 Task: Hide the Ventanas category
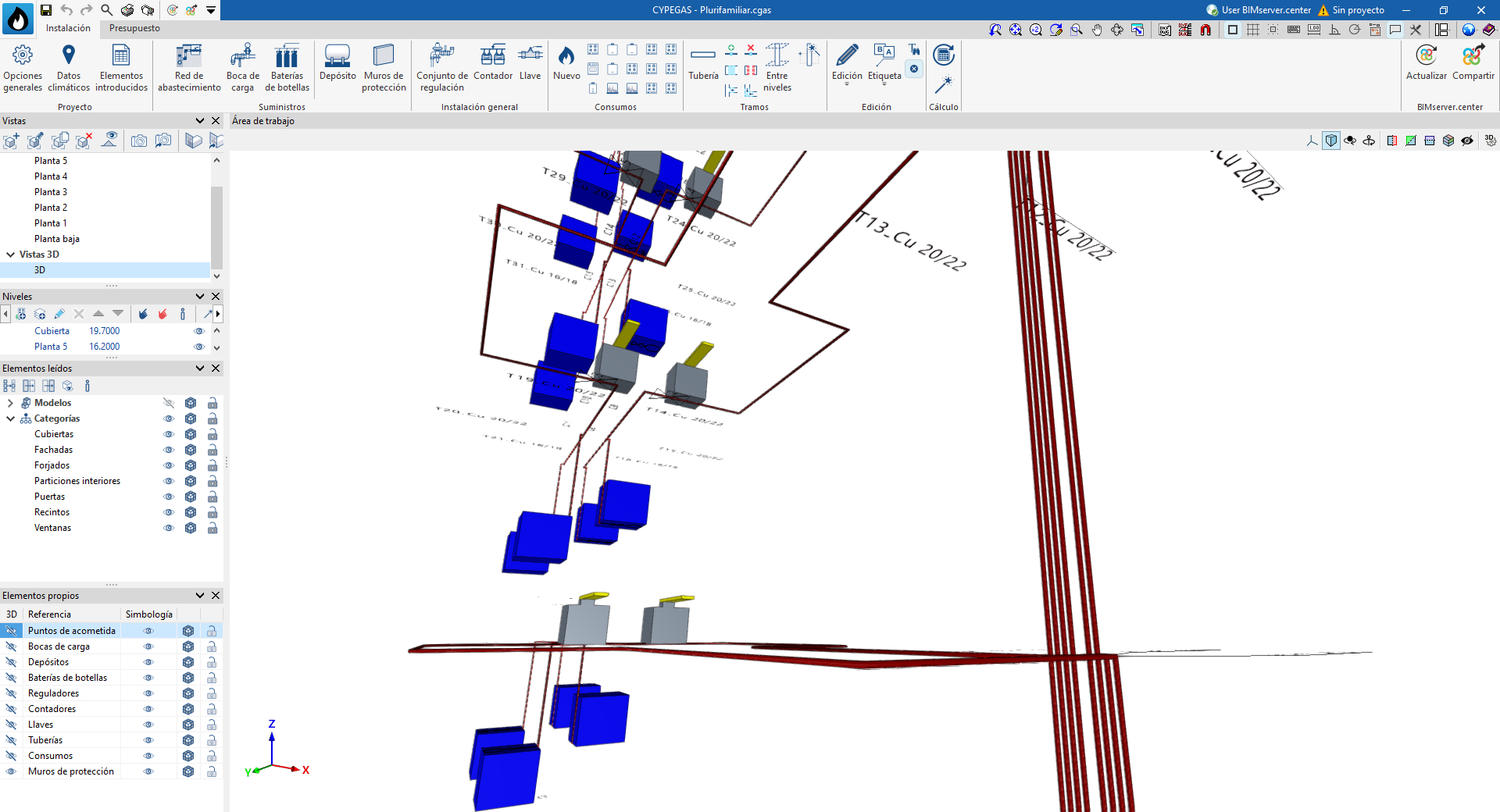point(168,528)
